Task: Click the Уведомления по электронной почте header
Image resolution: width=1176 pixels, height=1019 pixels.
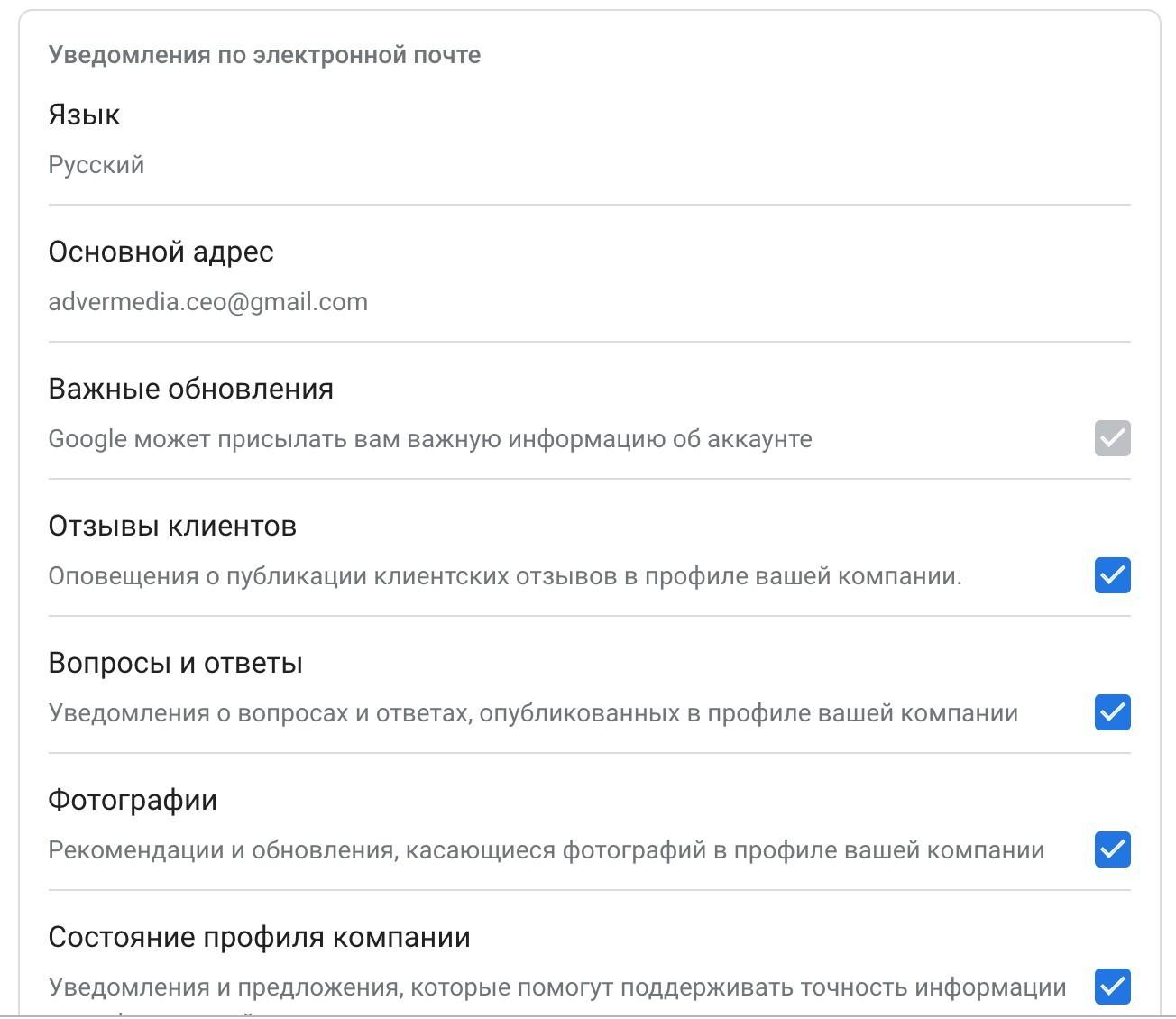Action: [x=264, y=55]
